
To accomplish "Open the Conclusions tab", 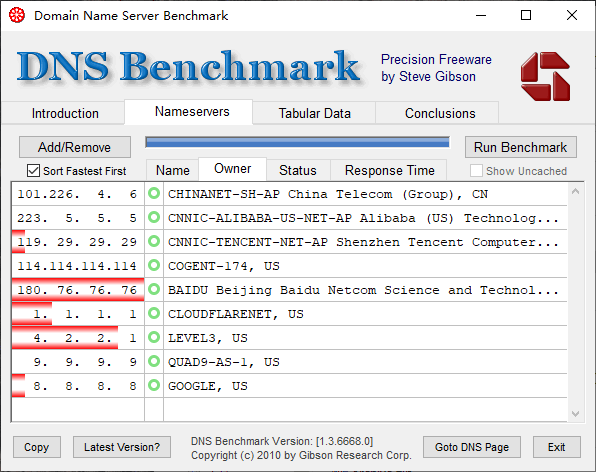I will click(440, 113).
